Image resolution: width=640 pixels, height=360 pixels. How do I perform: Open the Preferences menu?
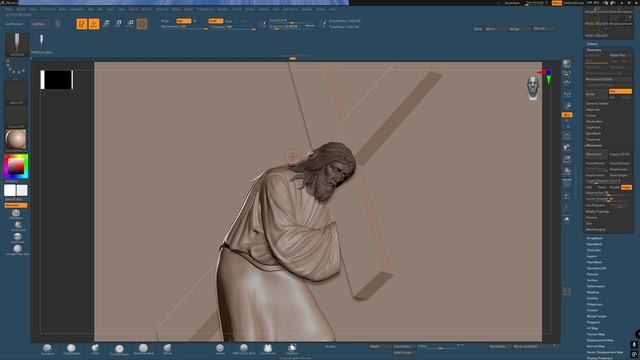(205, 9)
